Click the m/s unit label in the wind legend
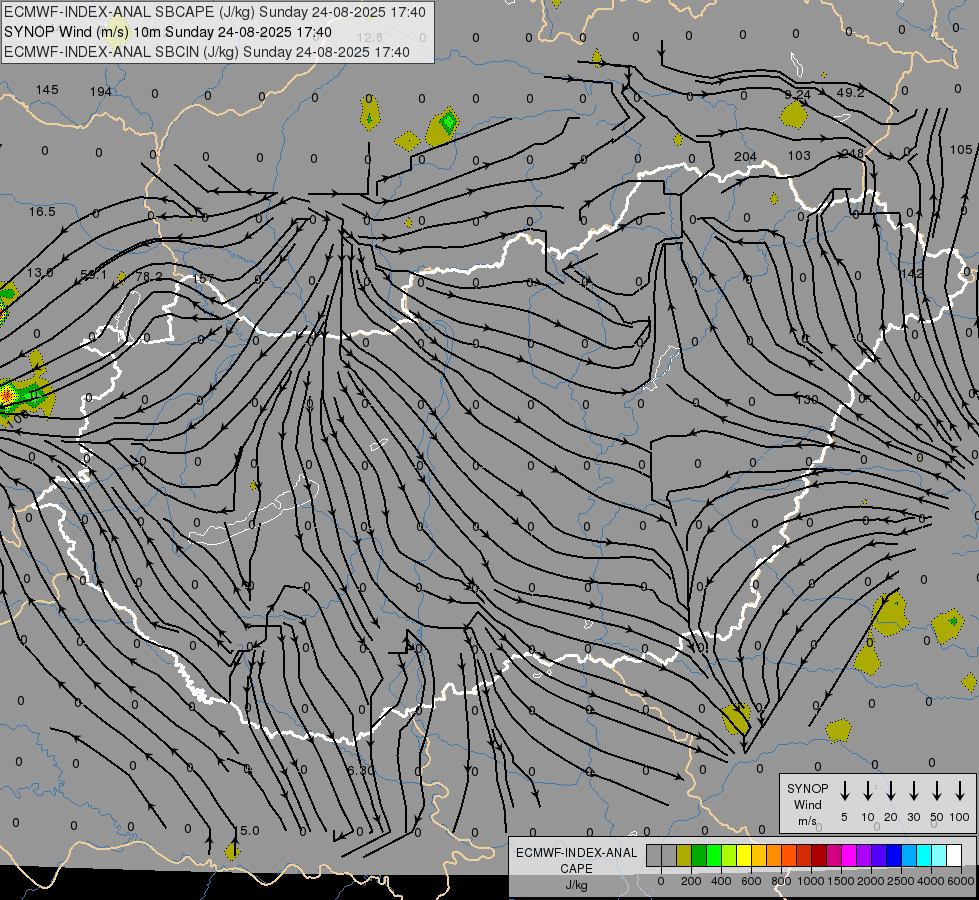 coord(807,821)
